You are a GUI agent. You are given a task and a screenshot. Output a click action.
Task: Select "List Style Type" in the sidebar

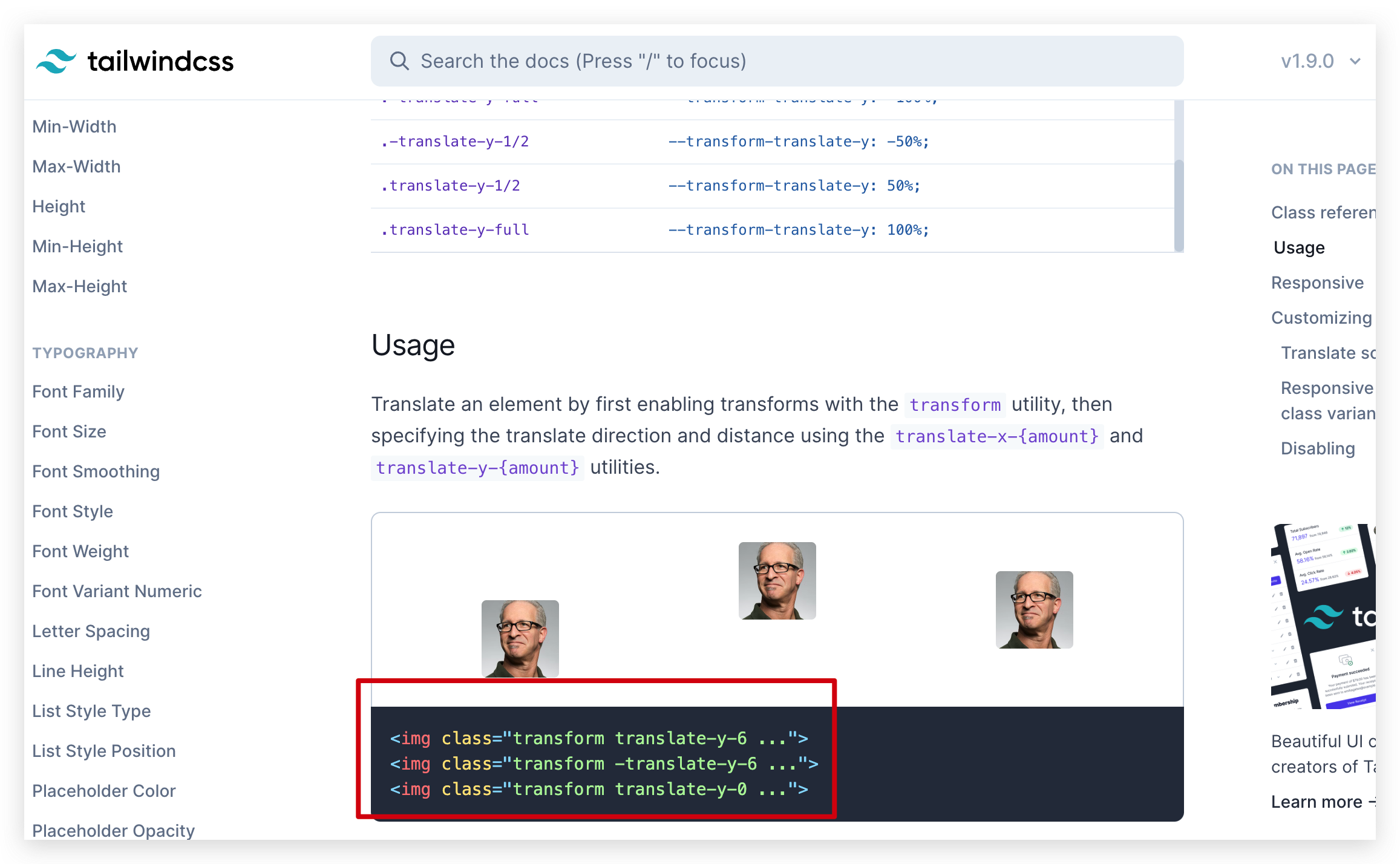click(91, 710)
